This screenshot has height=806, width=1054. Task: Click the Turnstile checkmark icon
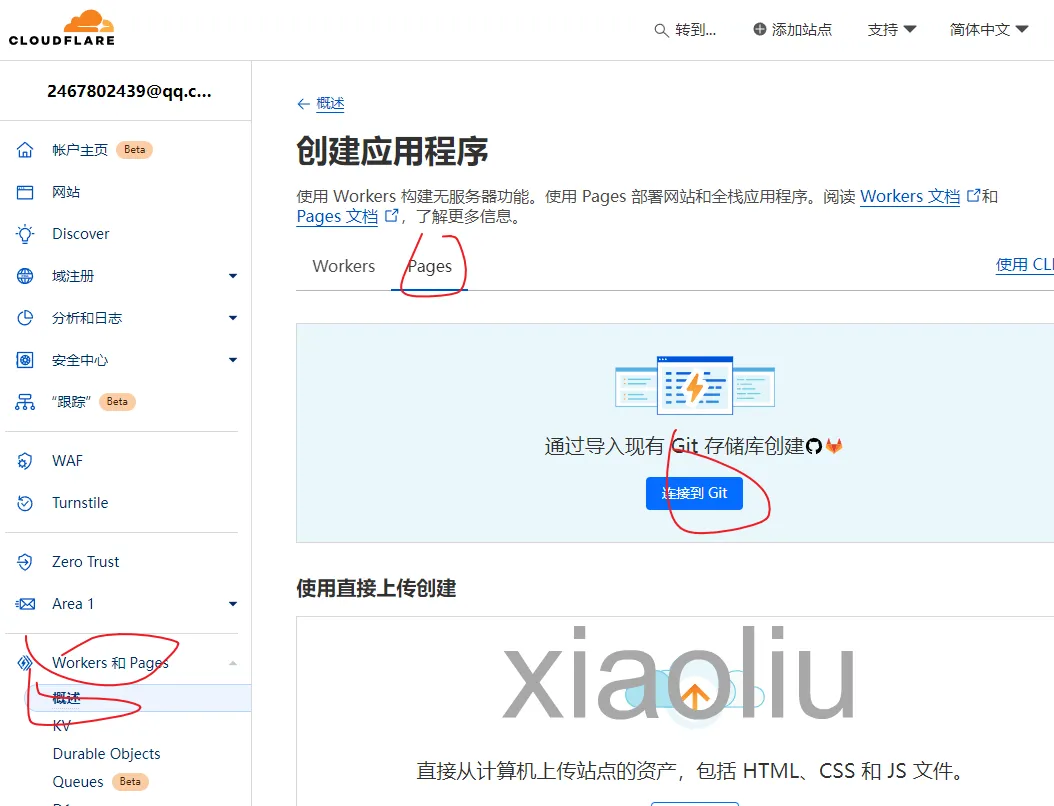[x=25, y=503]
